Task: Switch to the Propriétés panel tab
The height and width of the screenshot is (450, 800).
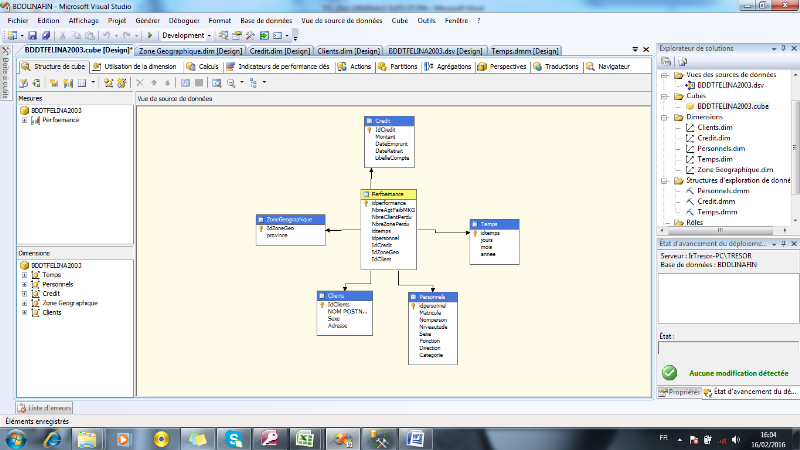Action: 680,393
